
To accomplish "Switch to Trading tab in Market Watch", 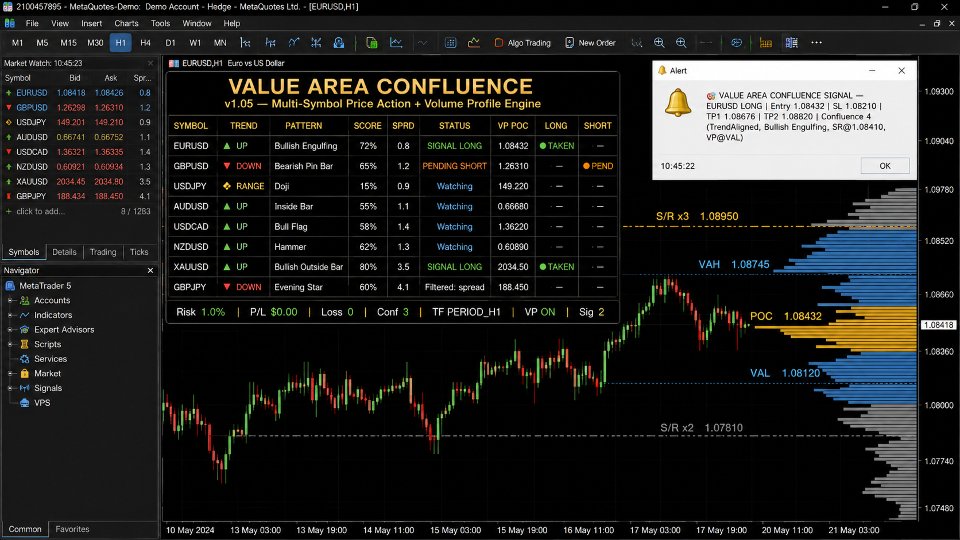I will click(103, 252).
